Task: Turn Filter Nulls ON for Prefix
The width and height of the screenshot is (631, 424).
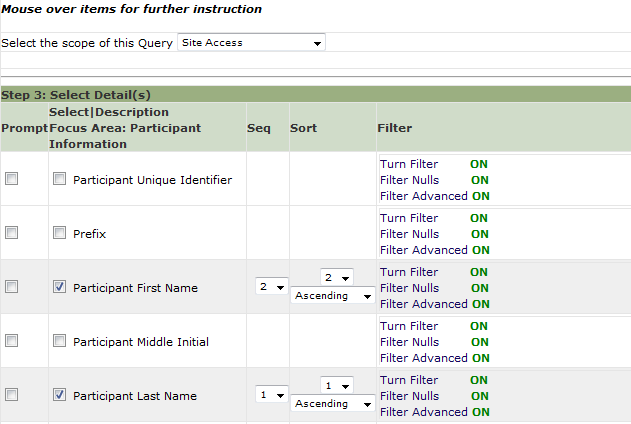Action: [480, 234]
